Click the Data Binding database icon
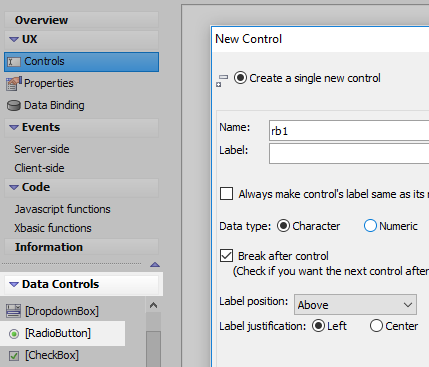Image resolution: width=429 pixels, height=367 pixels. tap(14, 106)
